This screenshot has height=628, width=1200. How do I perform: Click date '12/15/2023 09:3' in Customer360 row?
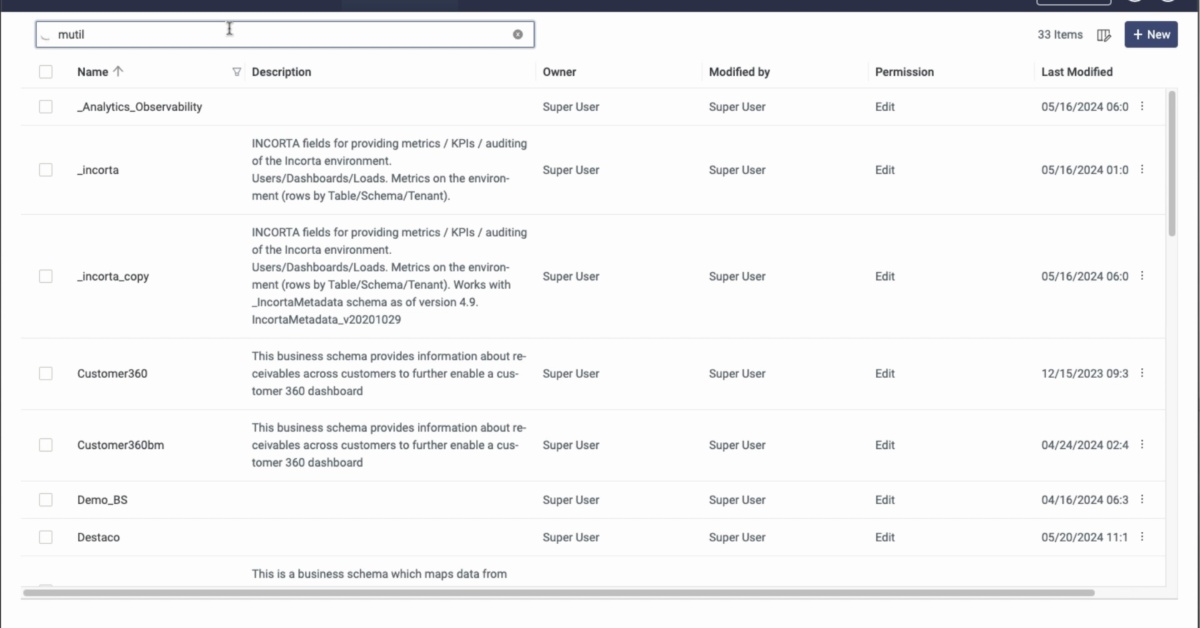tap(1085, 373)
